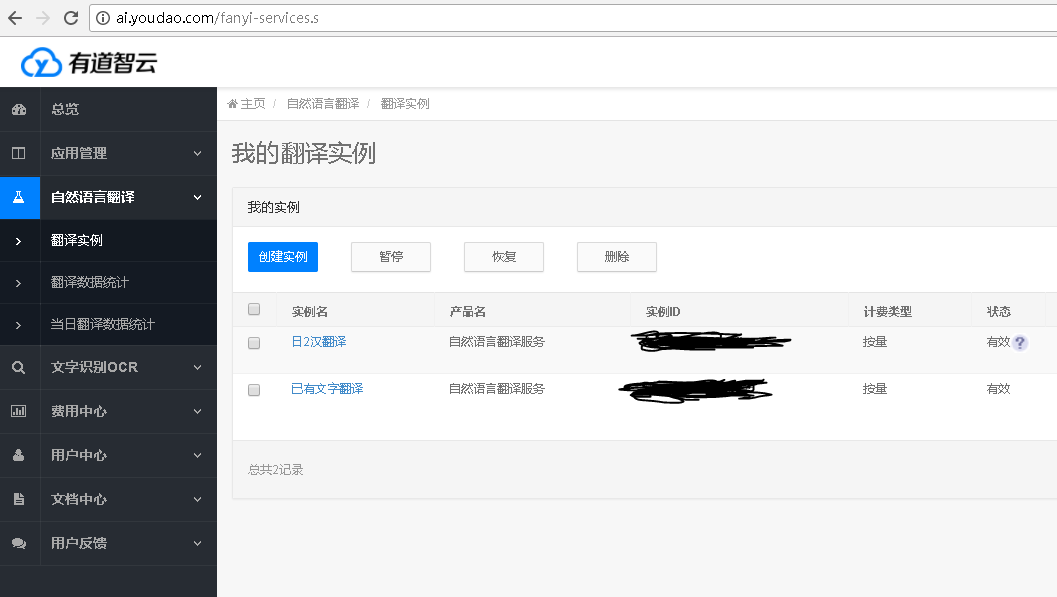Click the site info icon in address bar
The width and height of the screenshot is (1057, 597).
[x=103, y=18]
